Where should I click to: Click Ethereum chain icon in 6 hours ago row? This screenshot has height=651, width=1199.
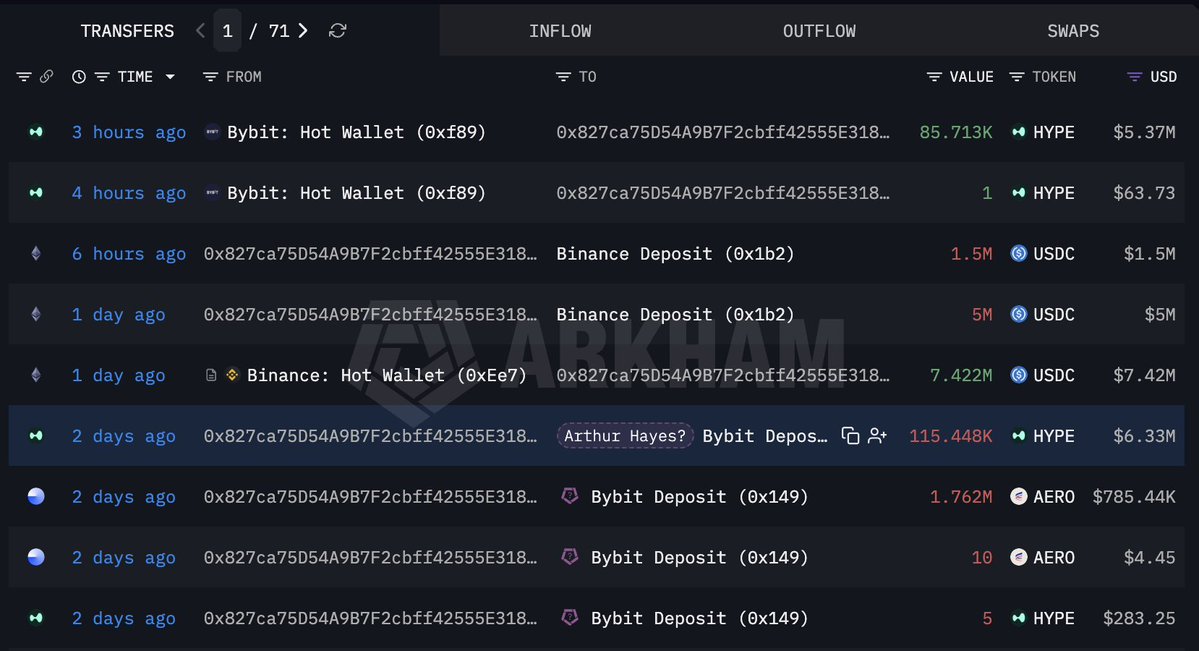click(36, 253)
